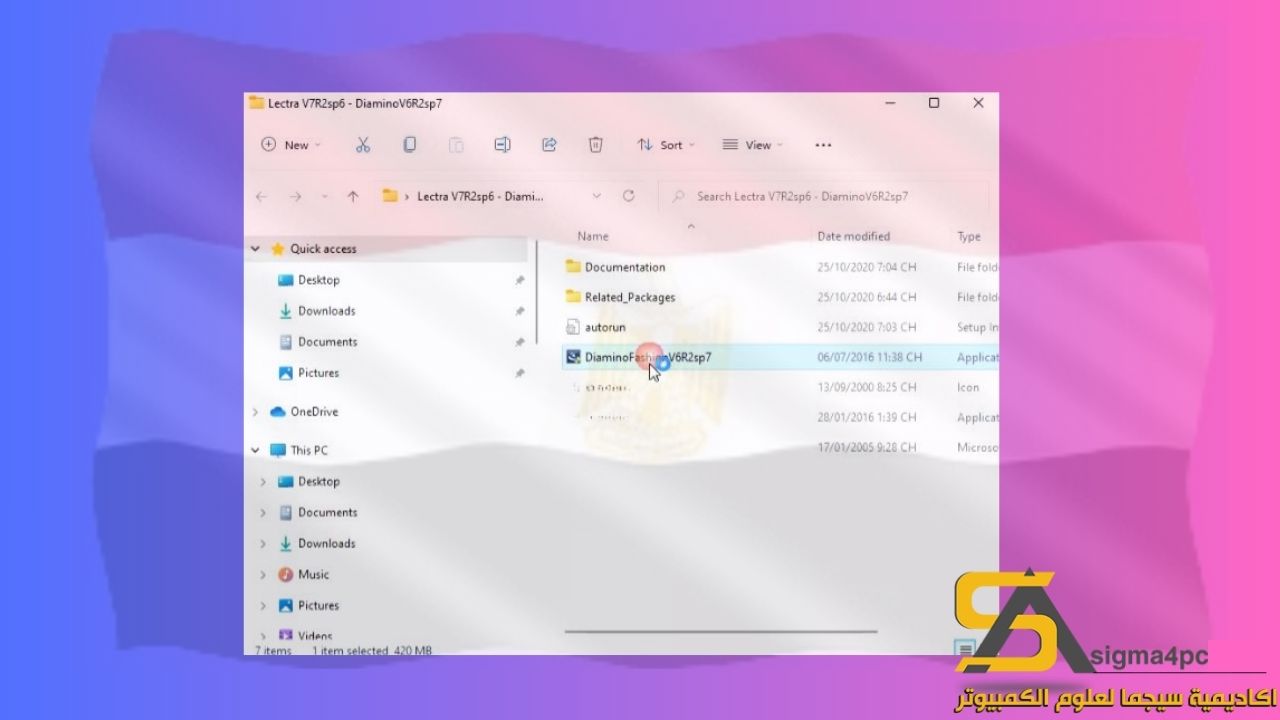1280x720 pixels.
Task: Click the date 13/09/2000 8:25 CH
Action: pos(866,387)
